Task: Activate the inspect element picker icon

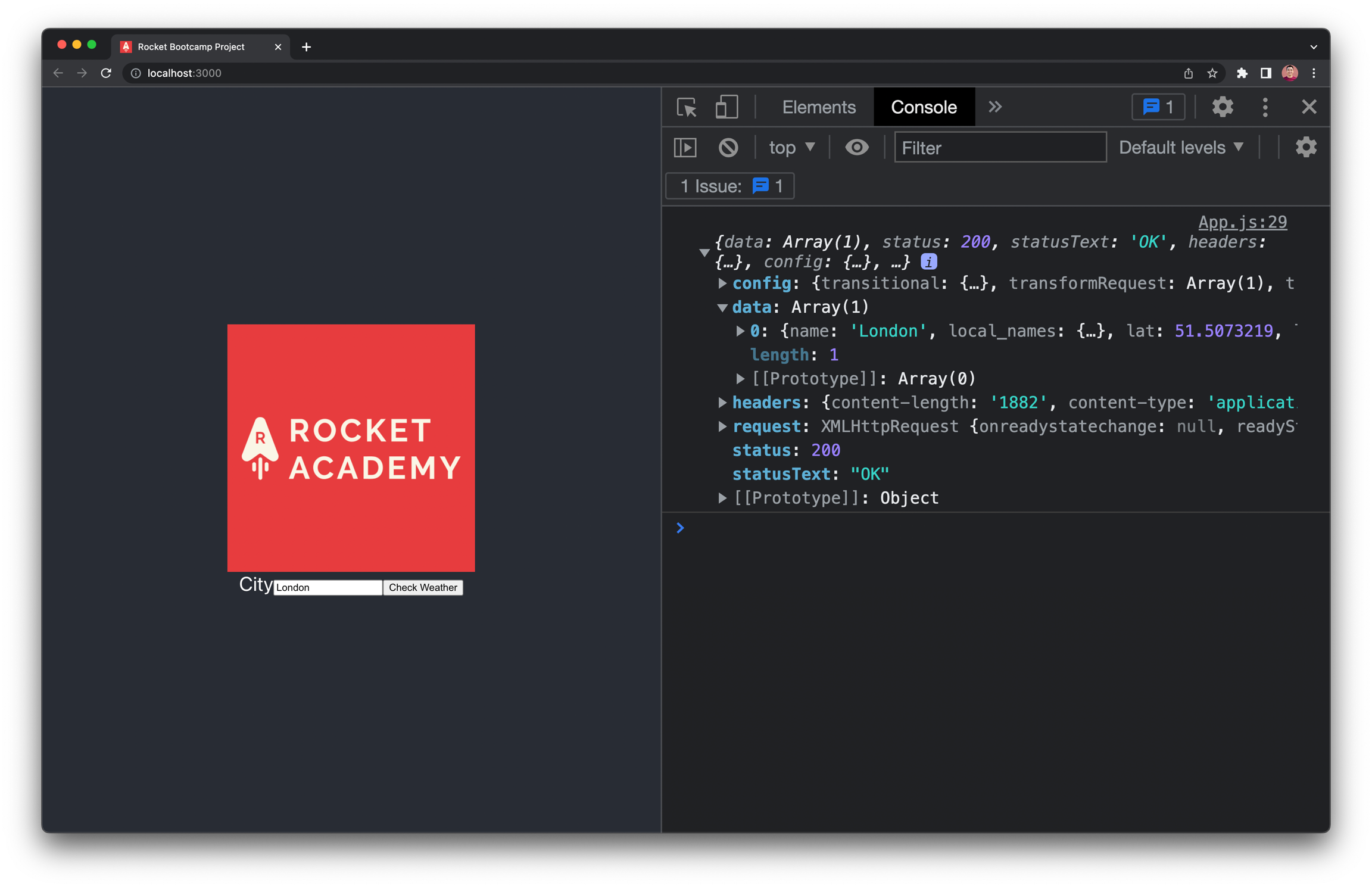Action: tap(687, 107)
